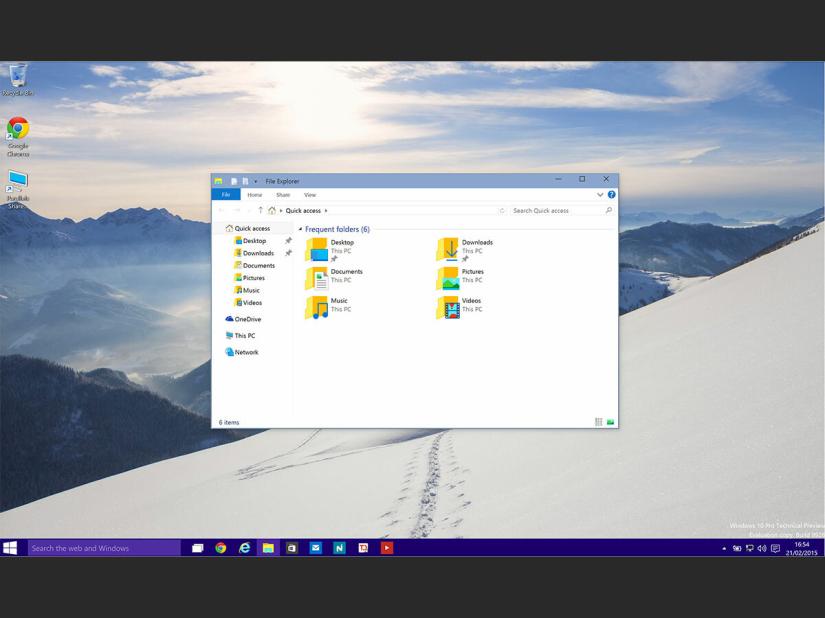Switch to the View ribbon tab
Viewport: 825px width, 618px height.
310,195
